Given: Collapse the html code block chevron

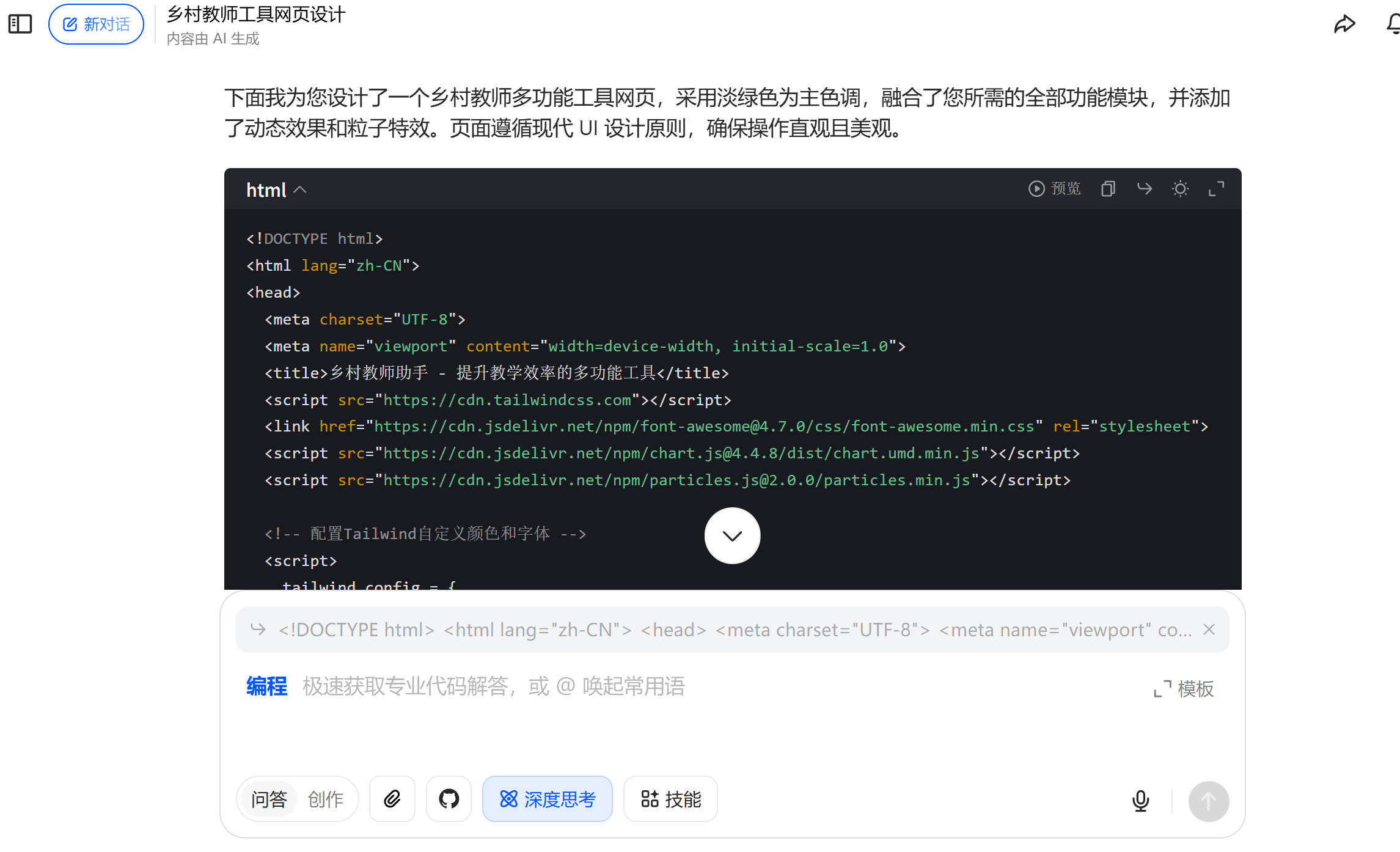Looking at the screenshot, I should 299,190.
